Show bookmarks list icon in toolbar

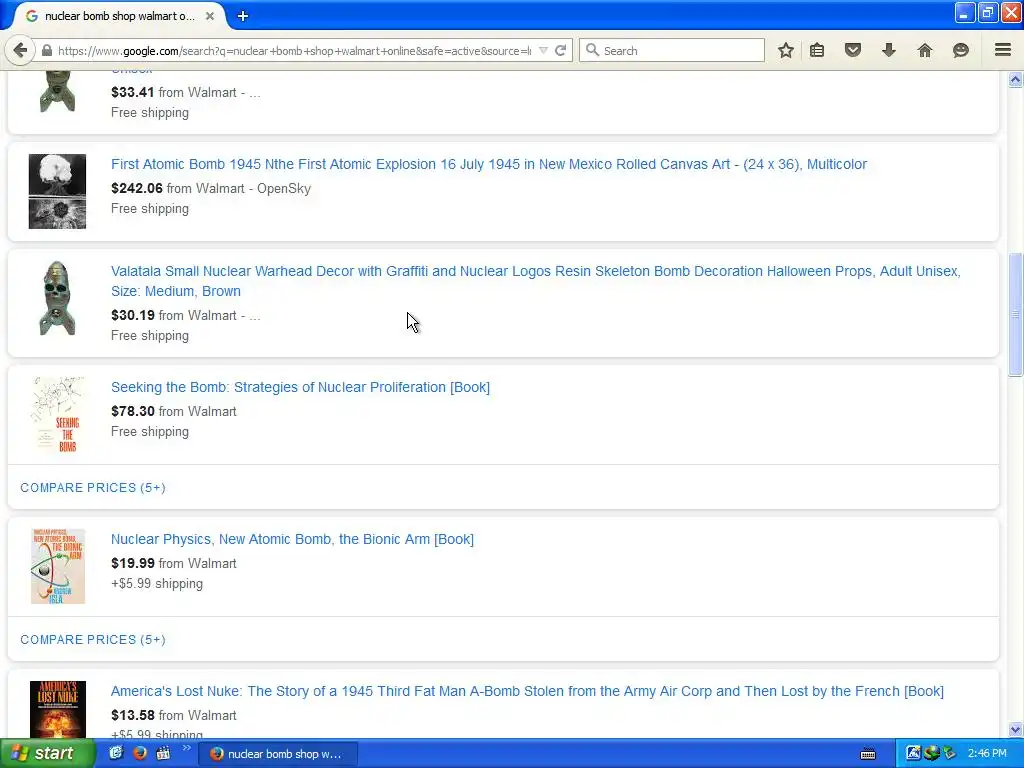coord(817,50)
